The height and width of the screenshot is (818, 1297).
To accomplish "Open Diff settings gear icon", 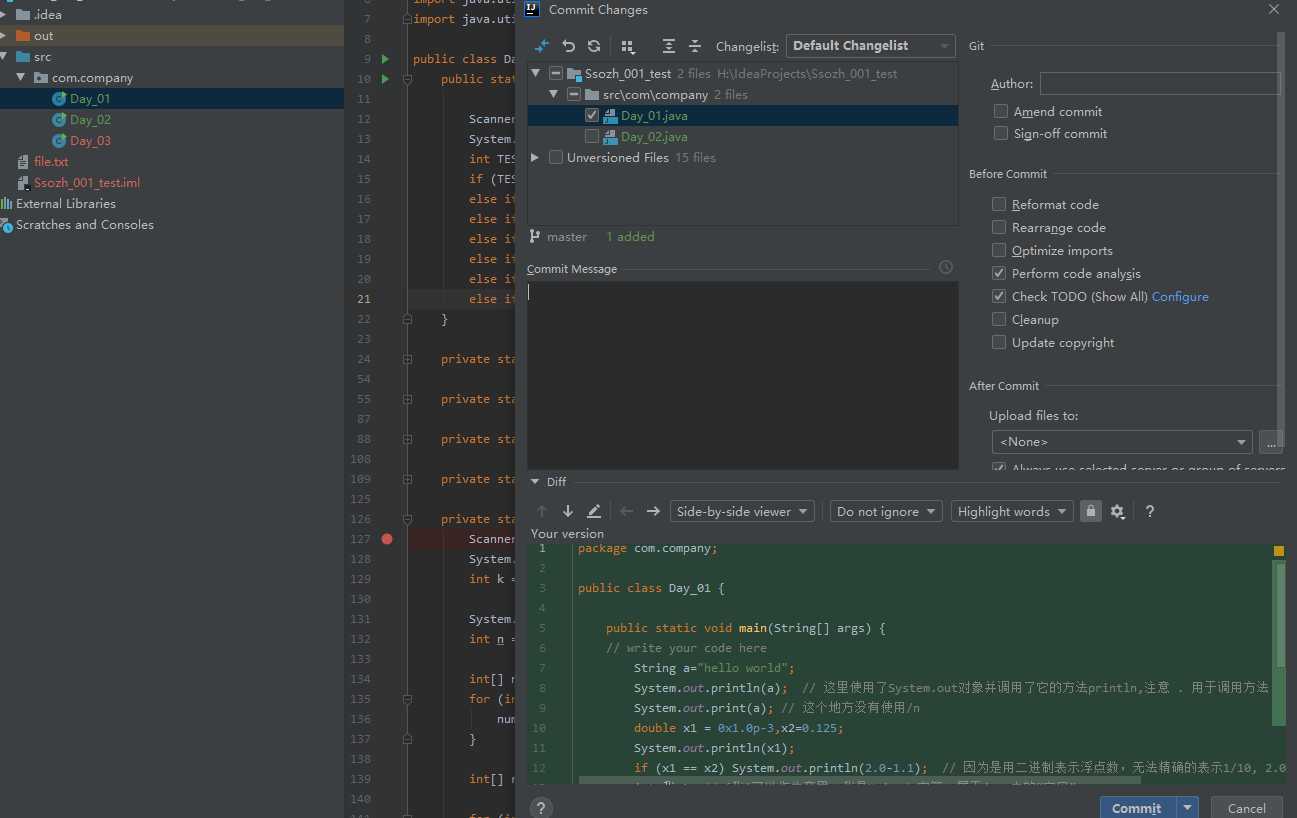I will point(1117,511).
